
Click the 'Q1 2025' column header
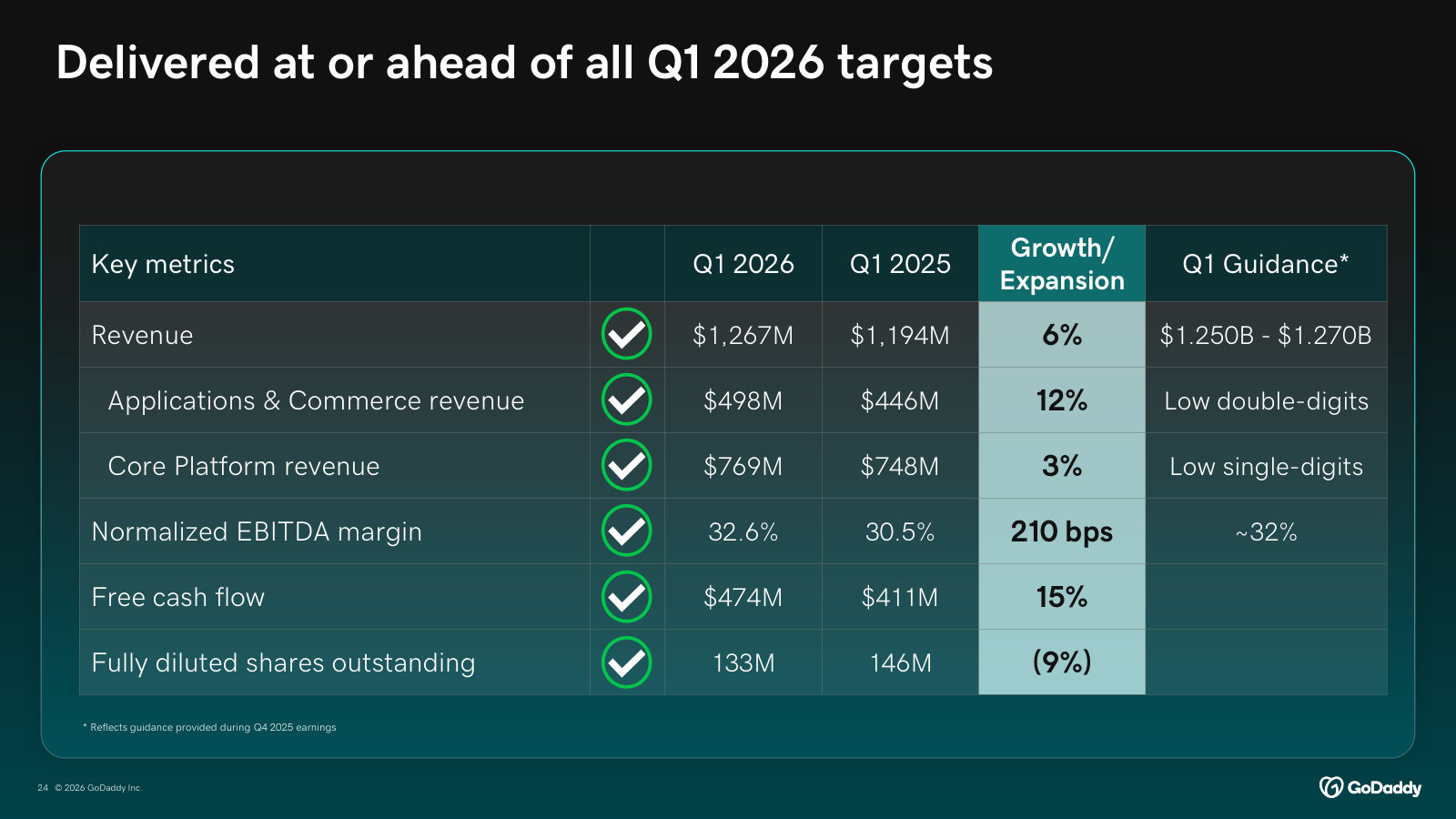pos(900,264)
